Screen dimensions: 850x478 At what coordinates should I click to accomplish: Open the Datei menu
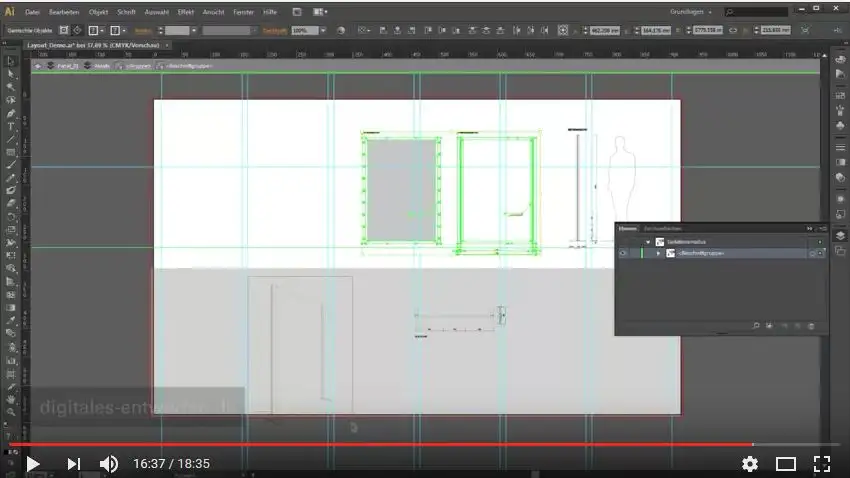pyautogui.click(x=33, y=12)
